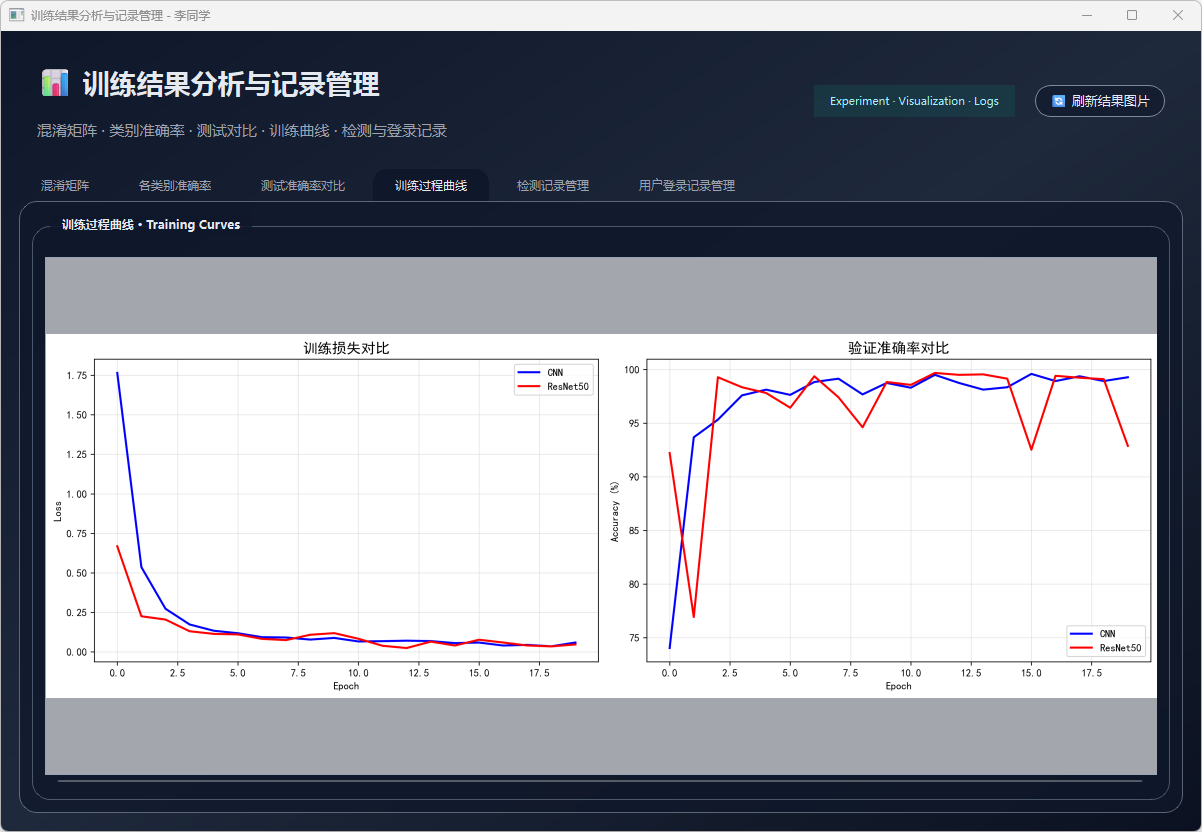Maximize the application window
Viewport: 1202px width, 832px height.
(1132, 16)
